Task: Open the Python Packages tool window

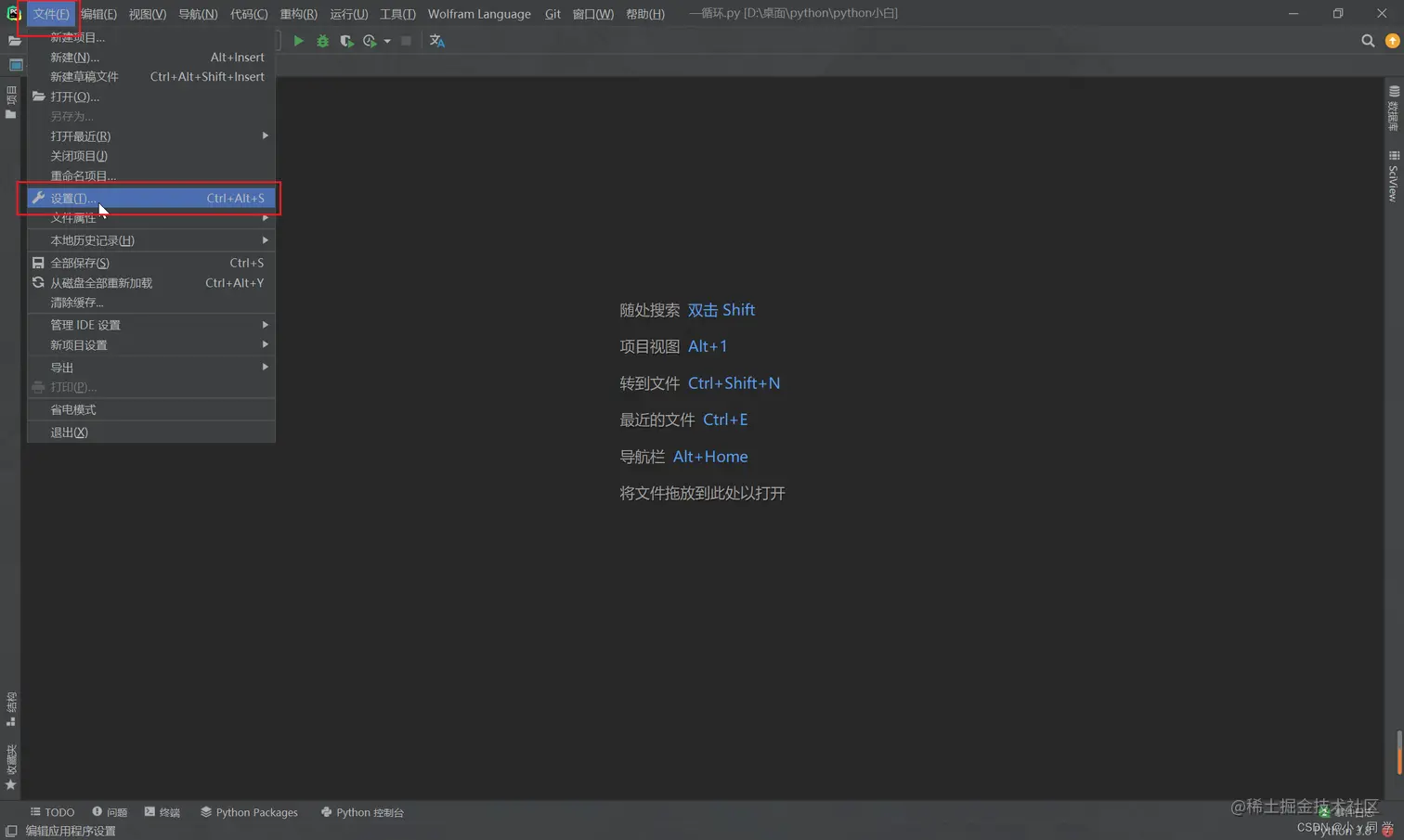Action: (249, 812)
